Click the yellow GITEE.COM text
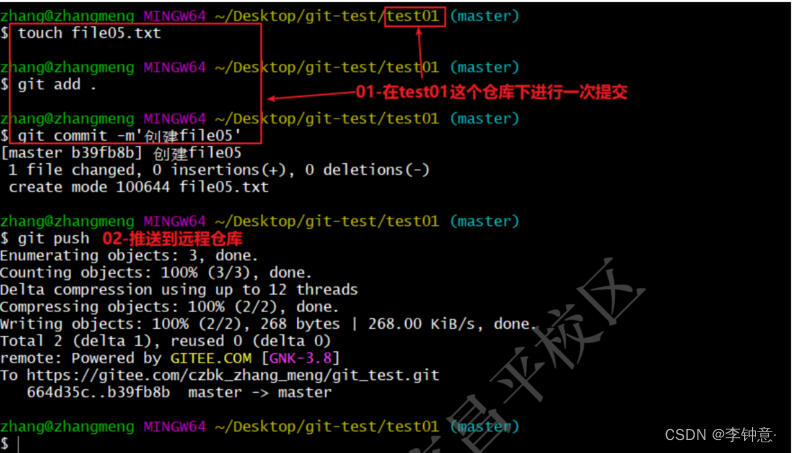The width and height of the screenshot is (792, 453). pos(211,358)
